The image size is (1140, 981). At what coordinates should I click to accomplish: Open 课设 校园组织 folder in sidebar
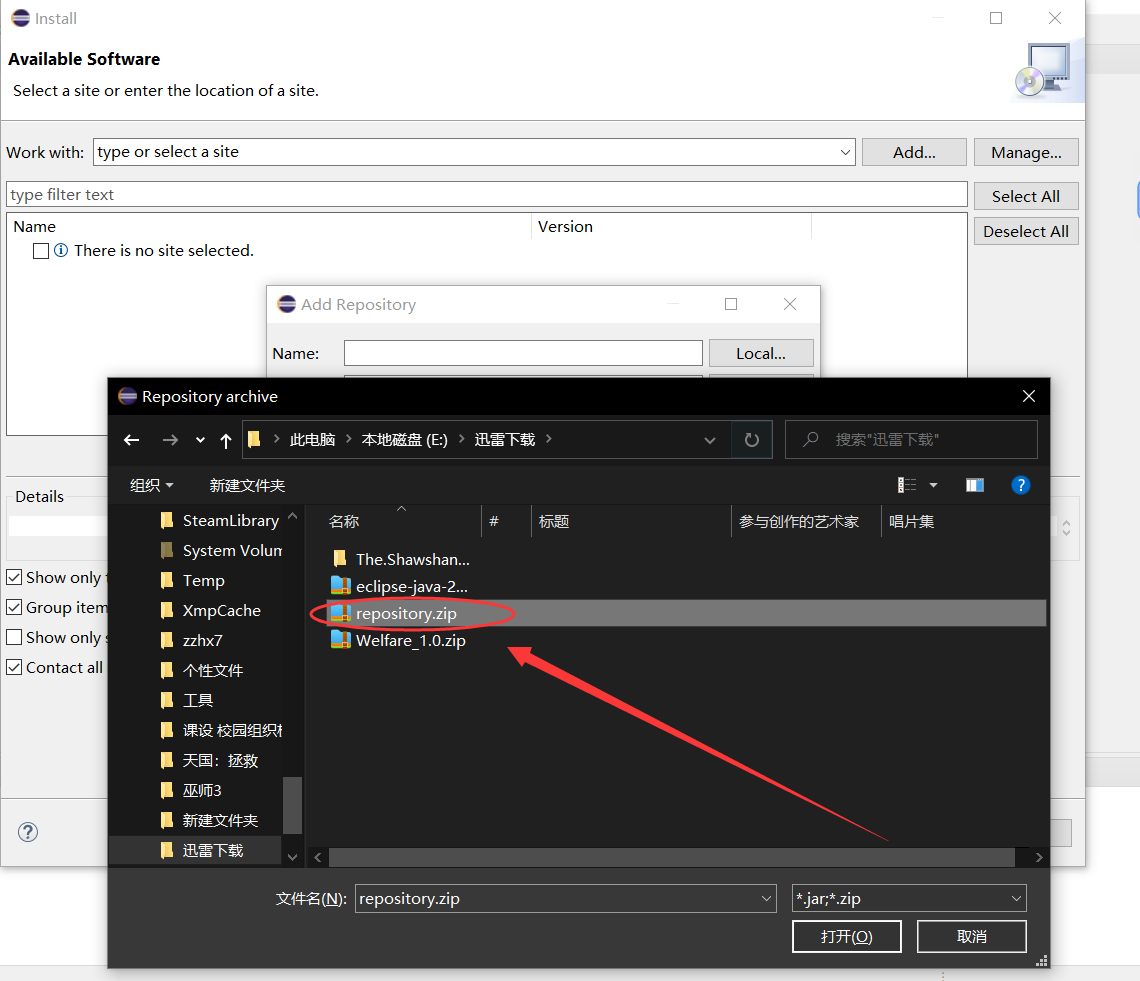tap(221, 730)
